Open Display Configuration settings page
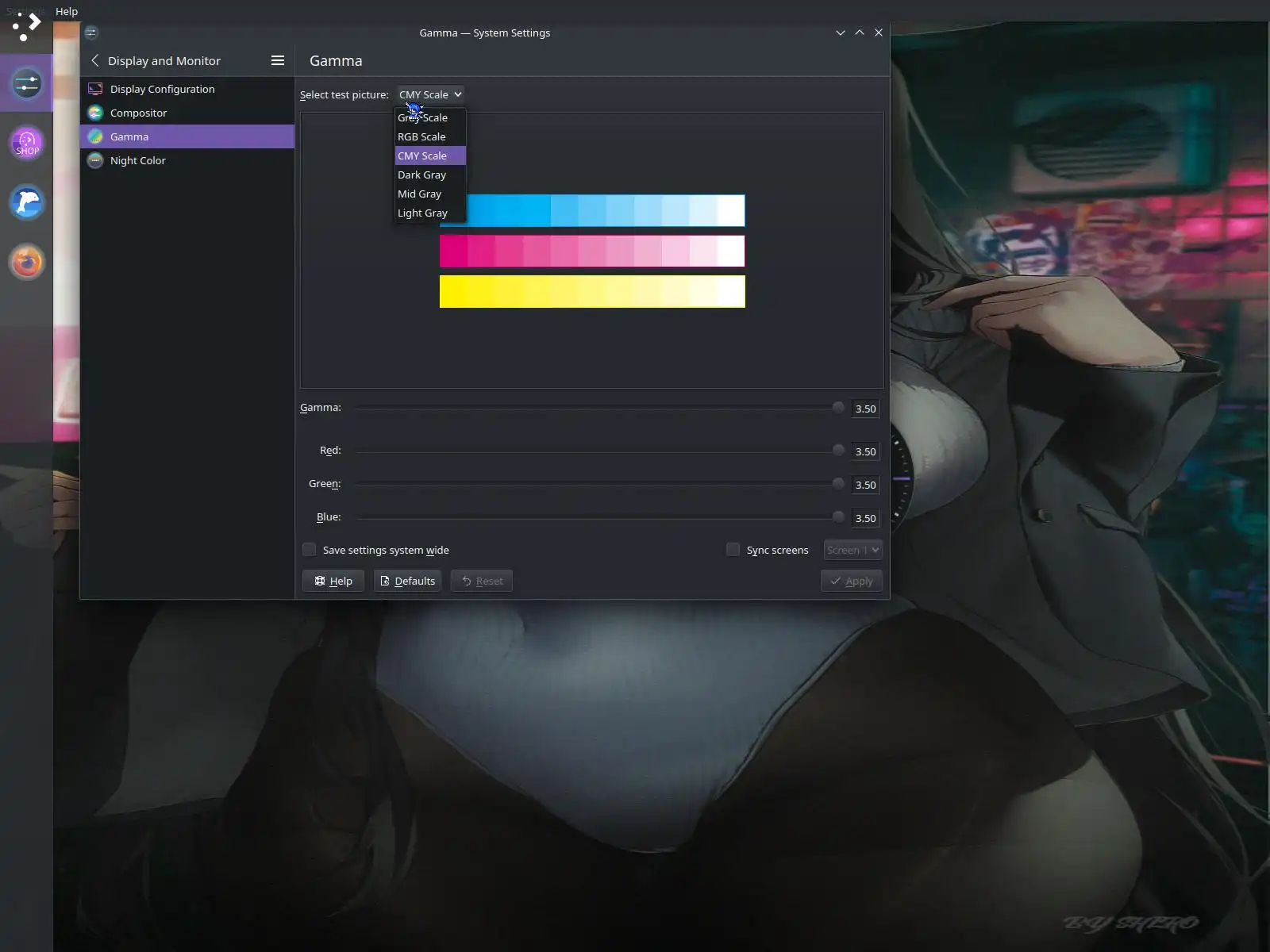The image size is (1270, 952). [x=187, y=89]
